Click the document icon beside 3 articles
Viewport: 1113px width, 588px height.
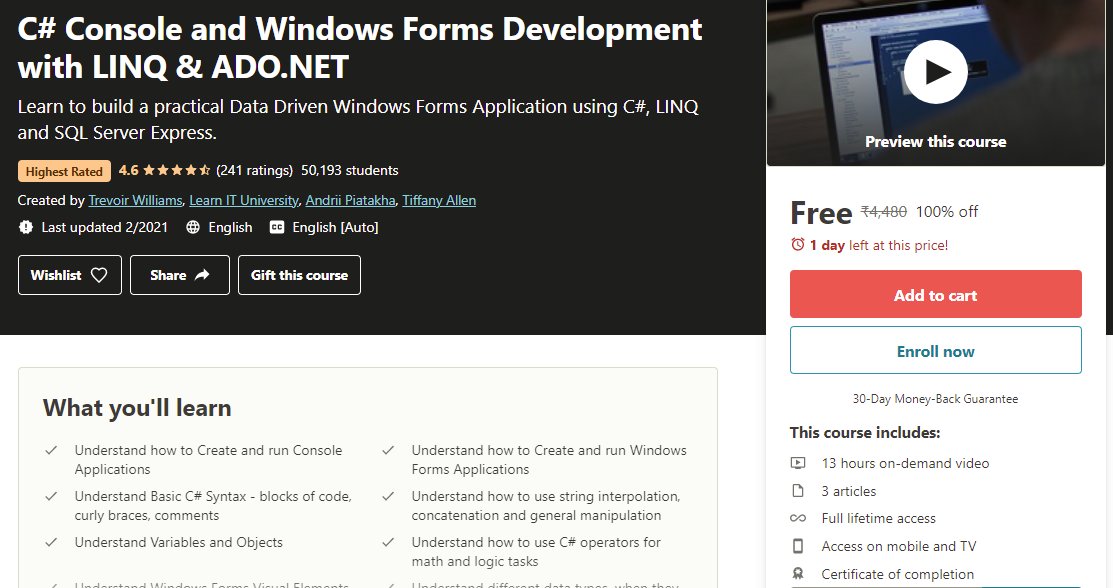[x=798, y=491]
